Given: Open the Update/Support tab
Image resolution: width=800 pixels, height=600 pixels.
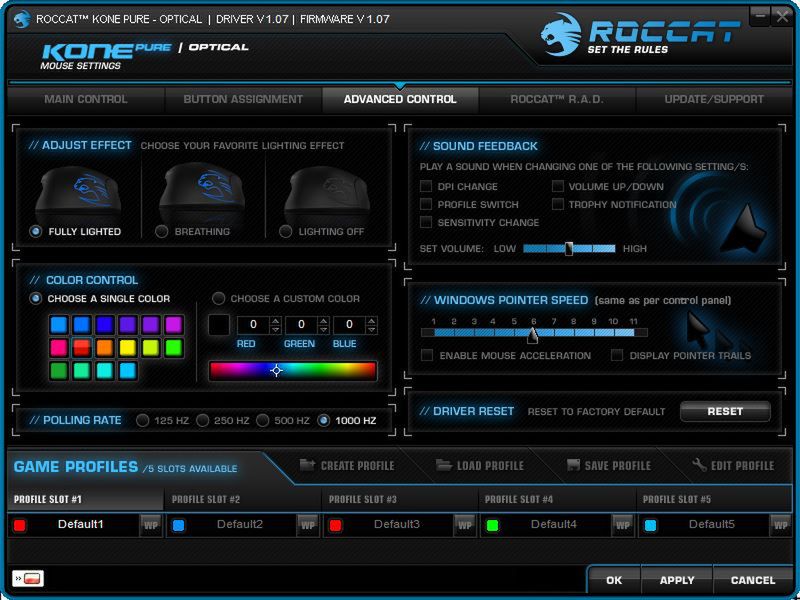Looking at the screenshot, I should [x=714, y=99].
